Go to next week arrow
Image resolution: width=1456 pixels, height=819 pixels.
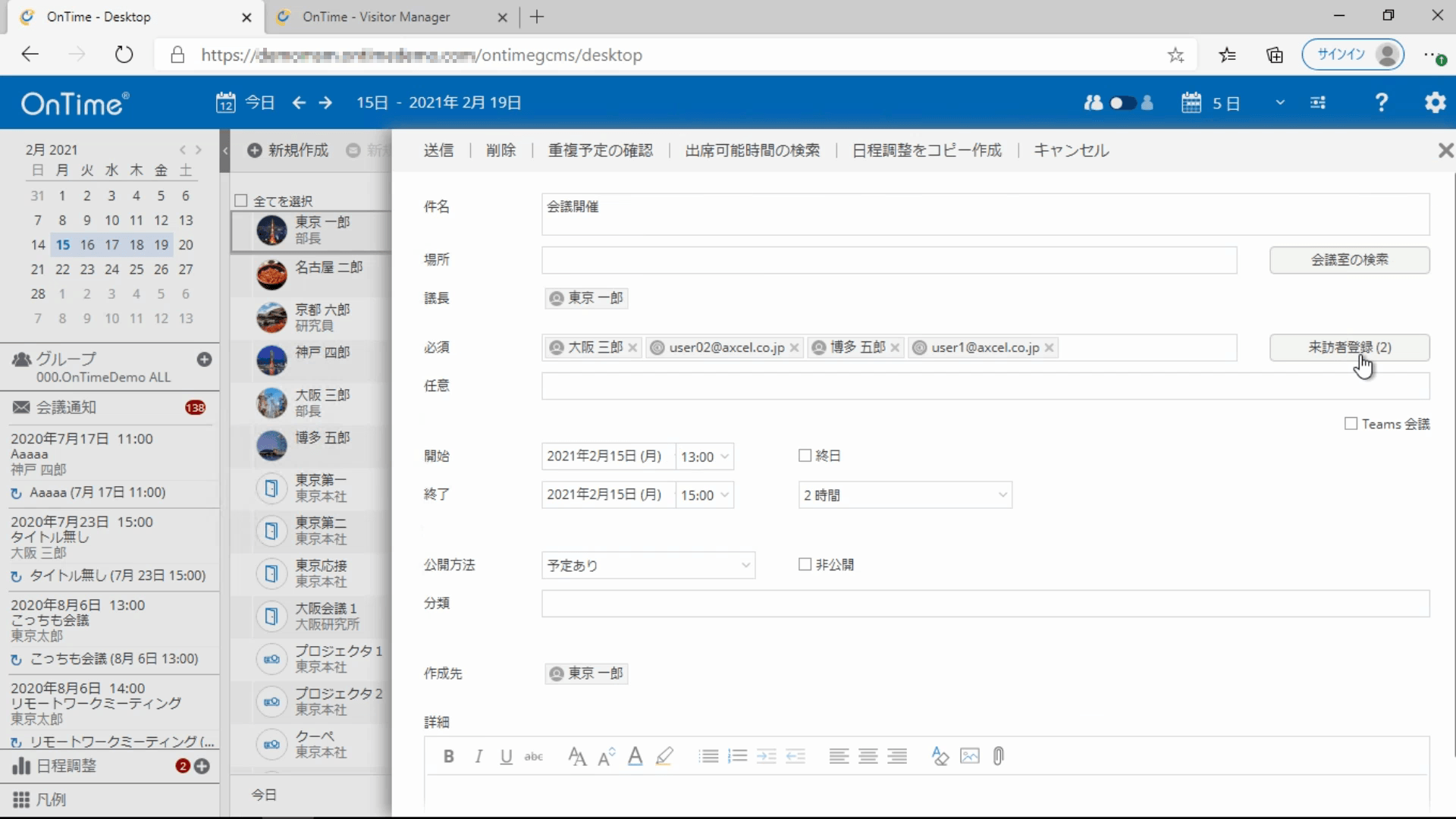tap(325, 102)
